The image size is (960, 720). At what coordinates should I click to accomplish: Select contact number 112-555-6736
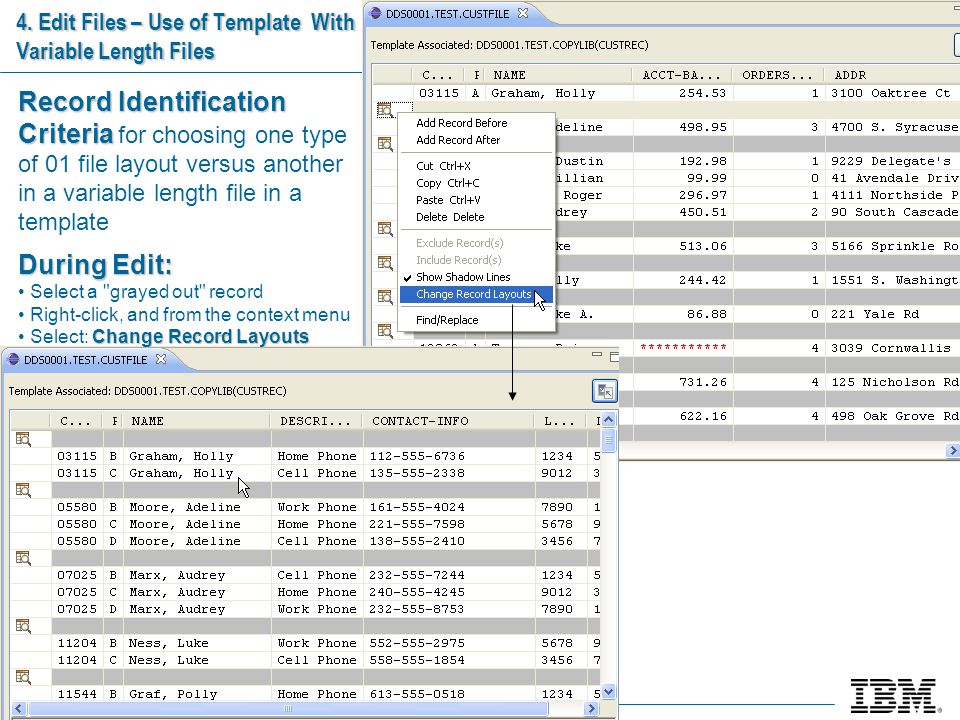(x=449, y=456)
